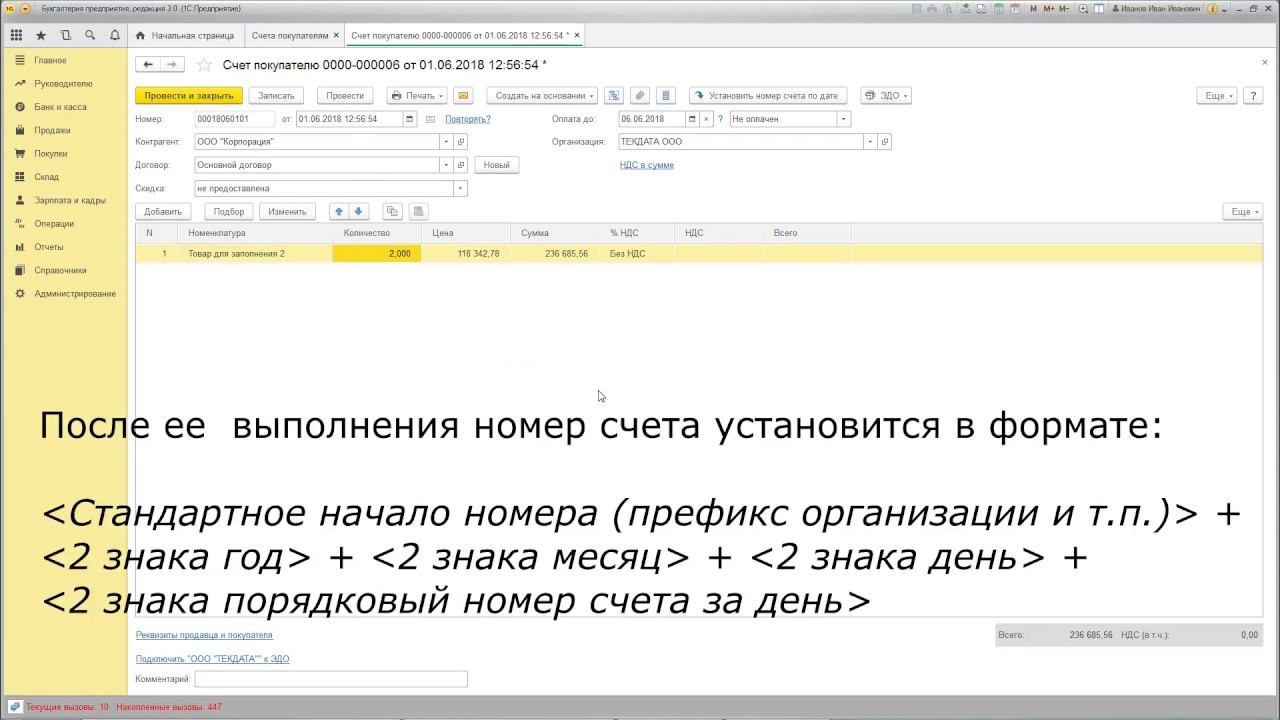Move the row up with blue arrow
This screenshot has width=1280, height=720.
[x=339, y=211]
